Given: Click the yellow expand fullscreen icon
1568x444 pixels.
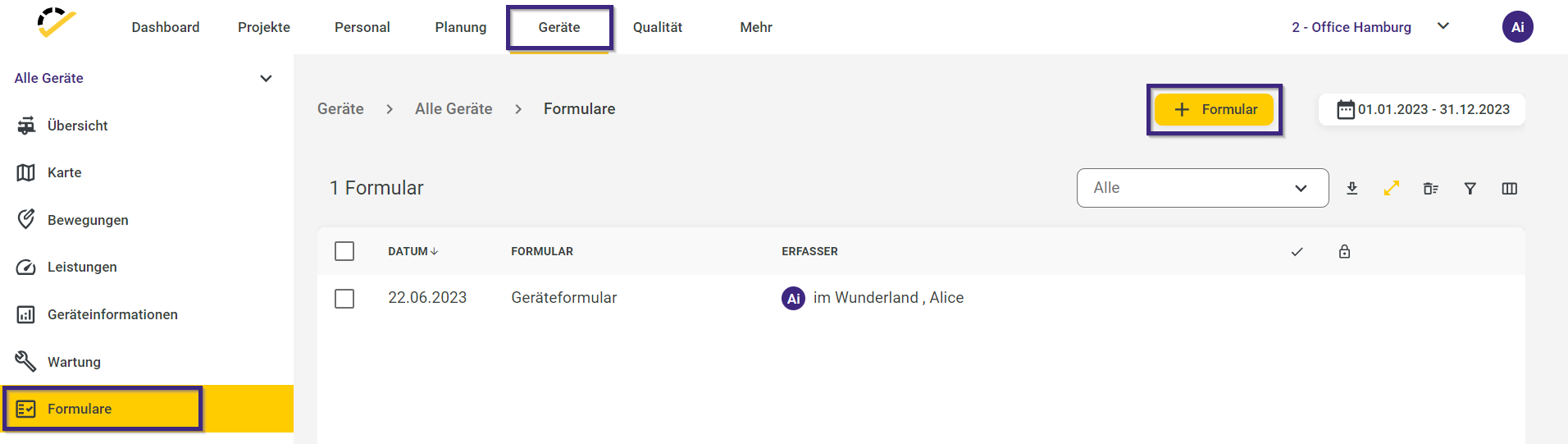Looking at the screenshot, I should point(1392,189).
